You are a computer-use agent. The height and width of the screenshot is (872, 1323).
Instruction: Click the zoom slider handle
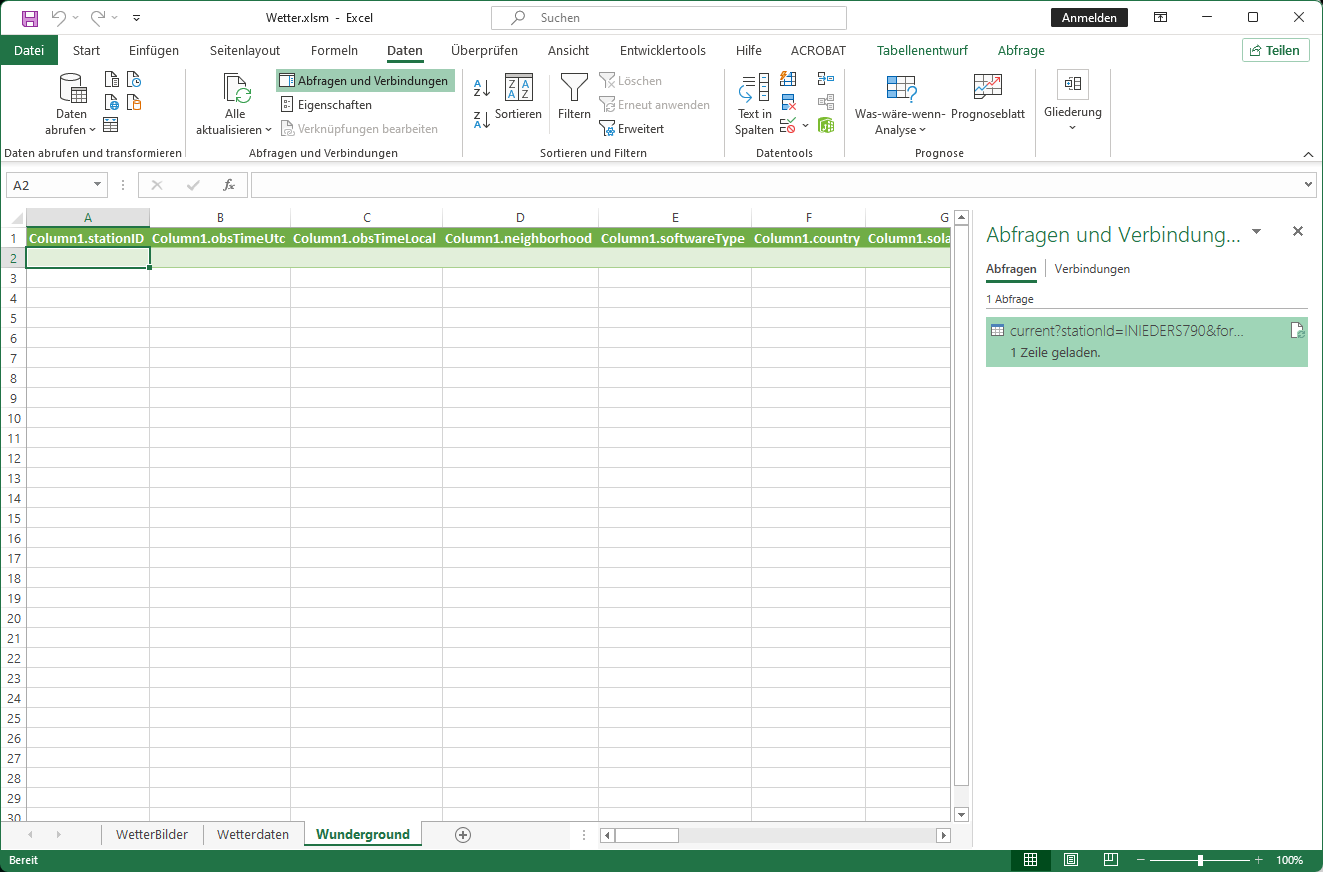tap(1200, 860)
